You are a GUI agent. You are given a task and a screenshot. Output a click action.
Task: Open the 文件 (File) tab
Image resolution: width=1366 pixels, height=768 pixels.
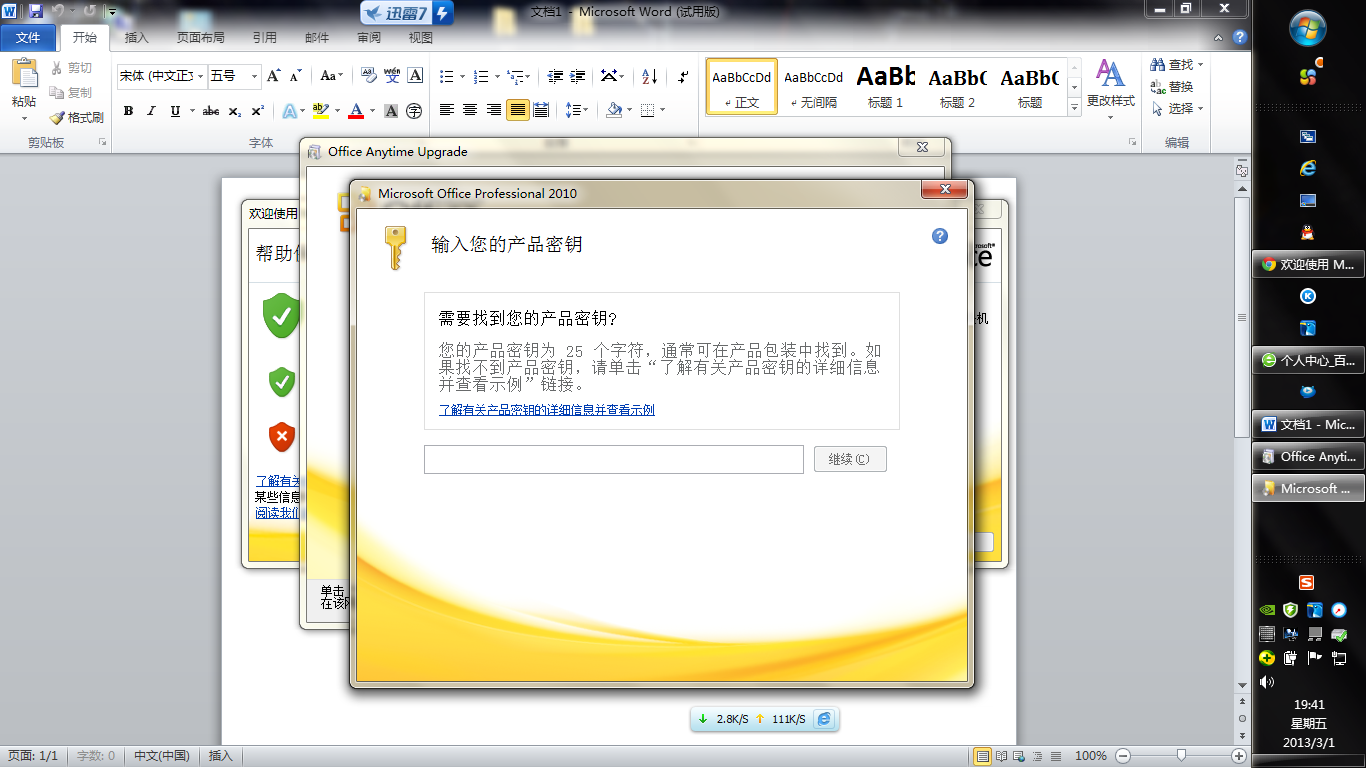(29, 38)
